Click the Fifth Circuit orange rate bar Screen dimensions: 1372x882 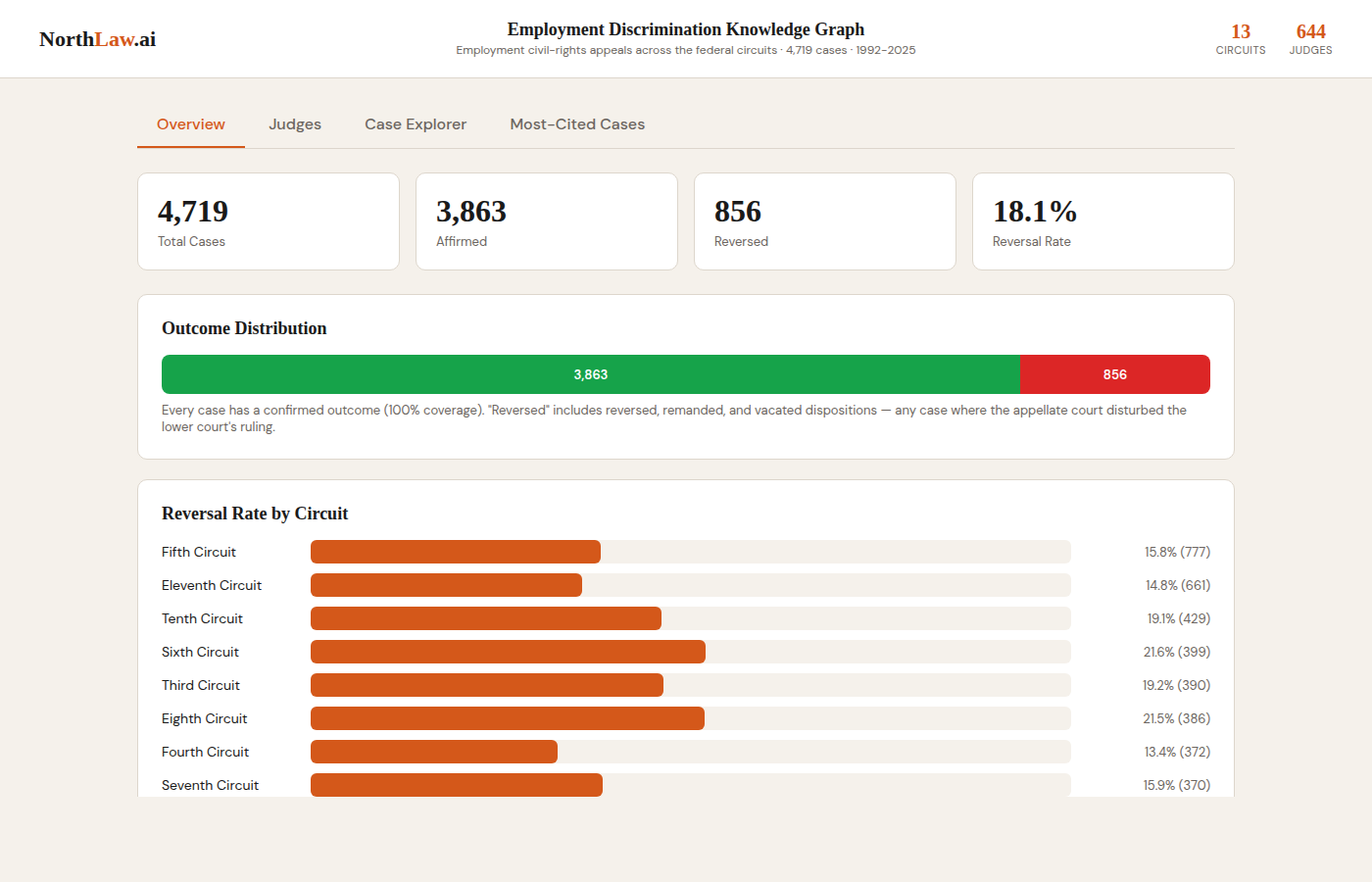(x=456, y=552)
